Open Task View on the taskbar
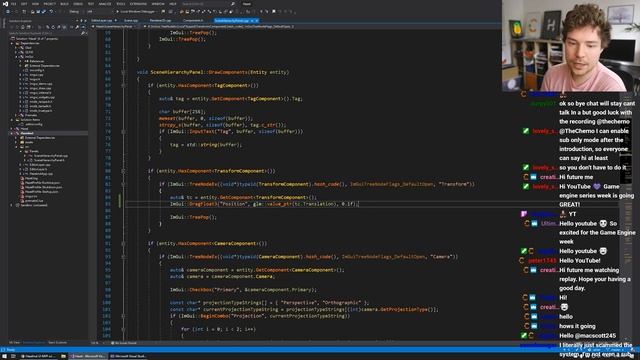 [x=13, y=356]
